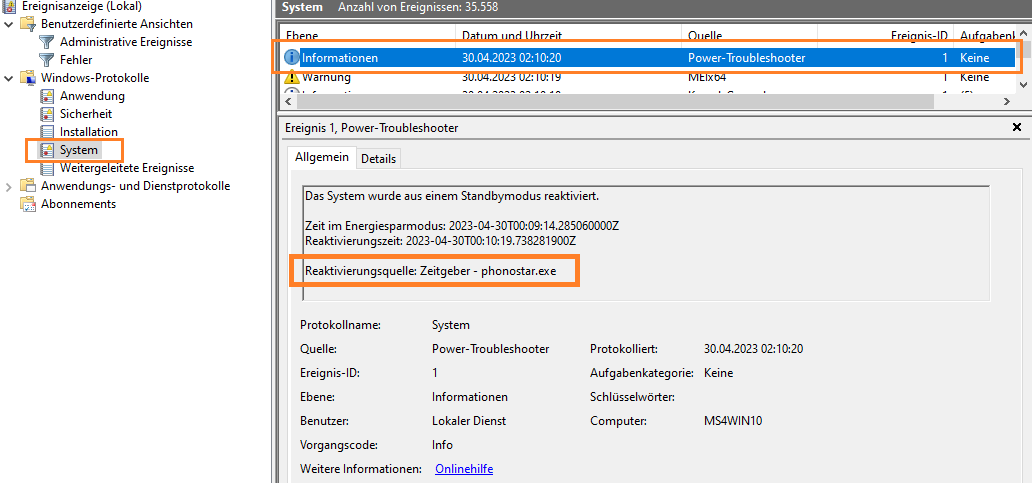Click the Windows-Protokolle folder icon
The image size is (1032, 483).
28,78
